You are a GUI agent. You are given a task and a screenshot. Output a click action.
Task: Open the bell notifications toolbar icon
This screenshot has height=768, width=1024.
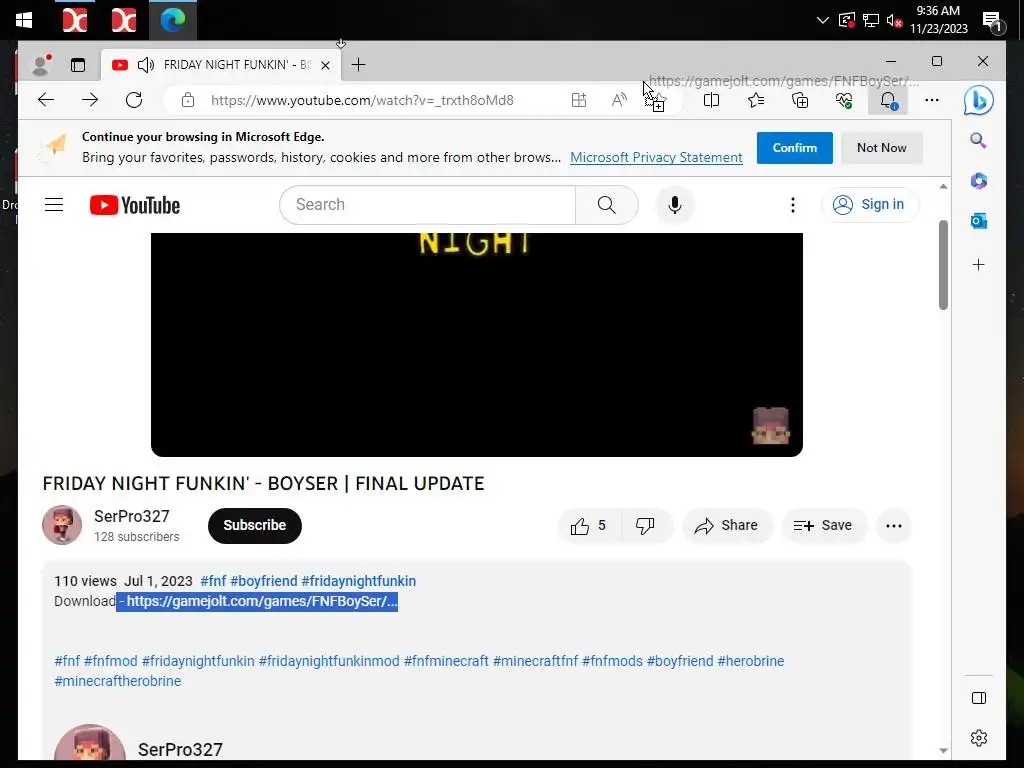click(x=888, y=100)
